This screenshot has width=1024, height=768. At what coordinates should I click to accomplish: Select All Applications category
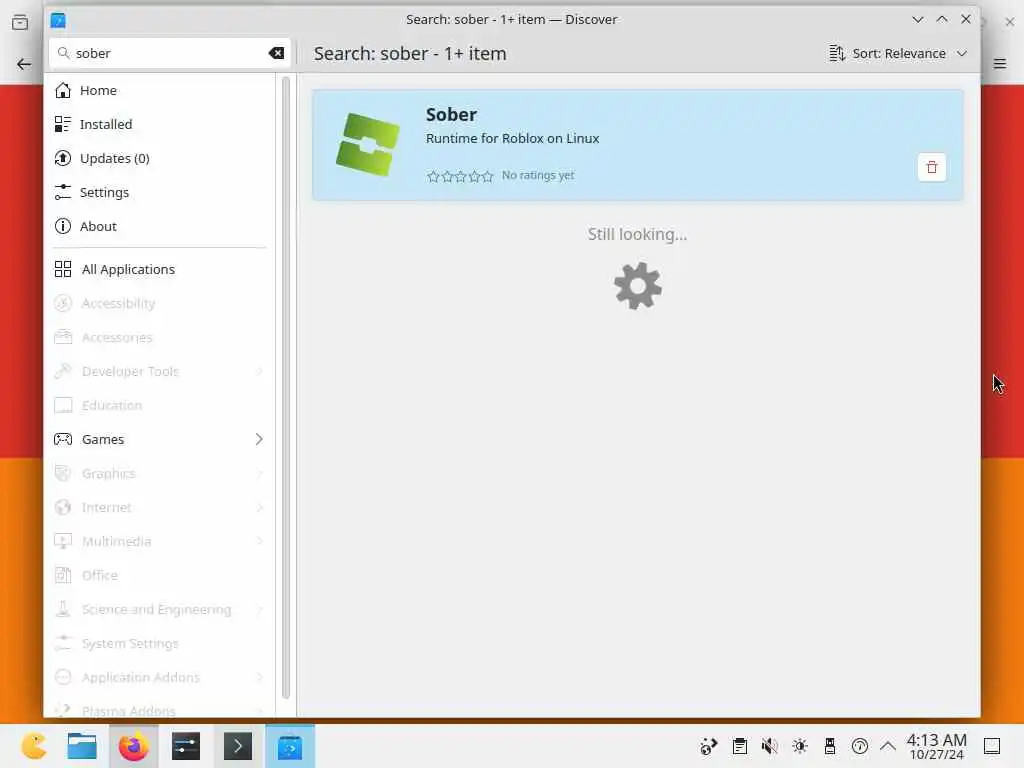coord(159,269)
